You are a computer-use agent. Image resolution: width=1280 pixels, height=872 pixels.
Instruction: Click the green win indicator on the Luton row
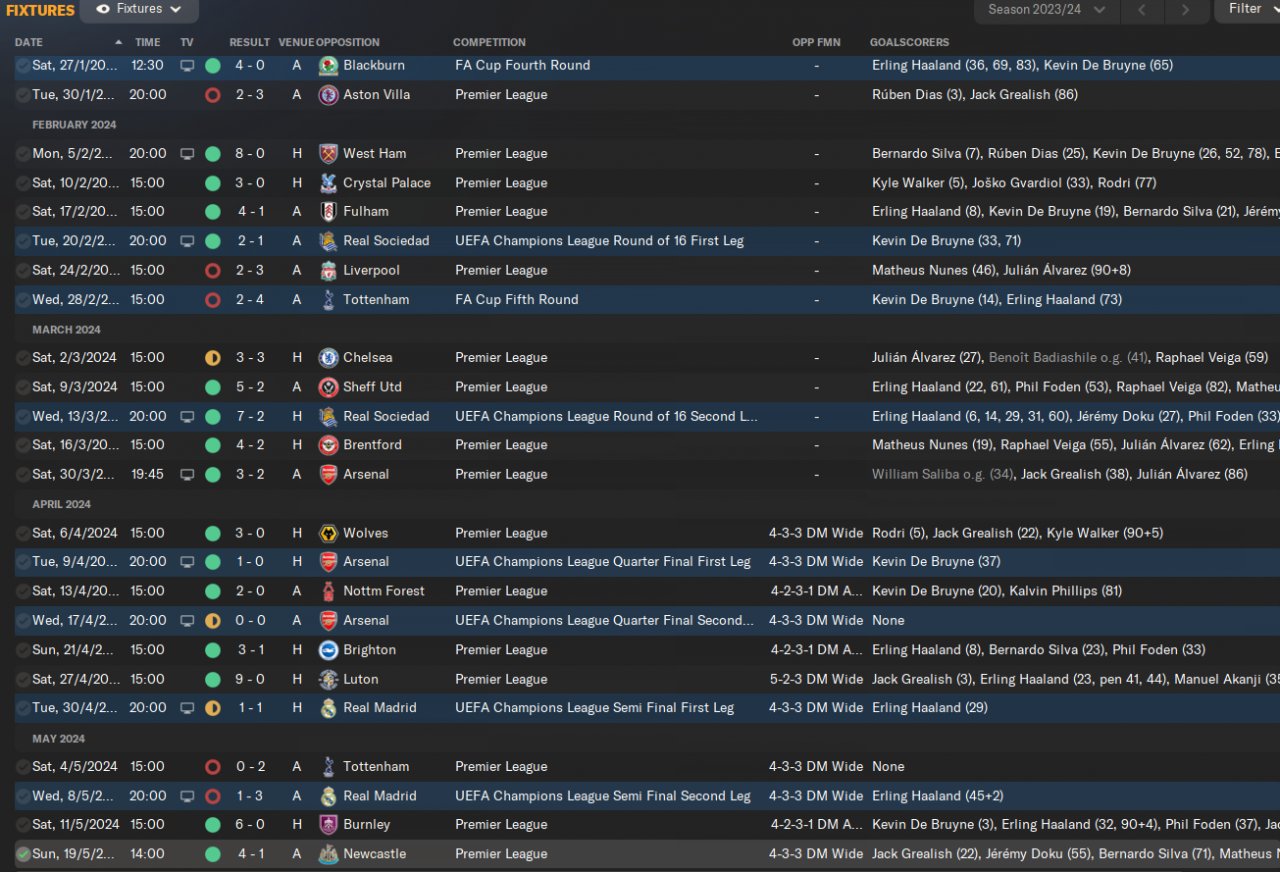click(x=212, y=679)
